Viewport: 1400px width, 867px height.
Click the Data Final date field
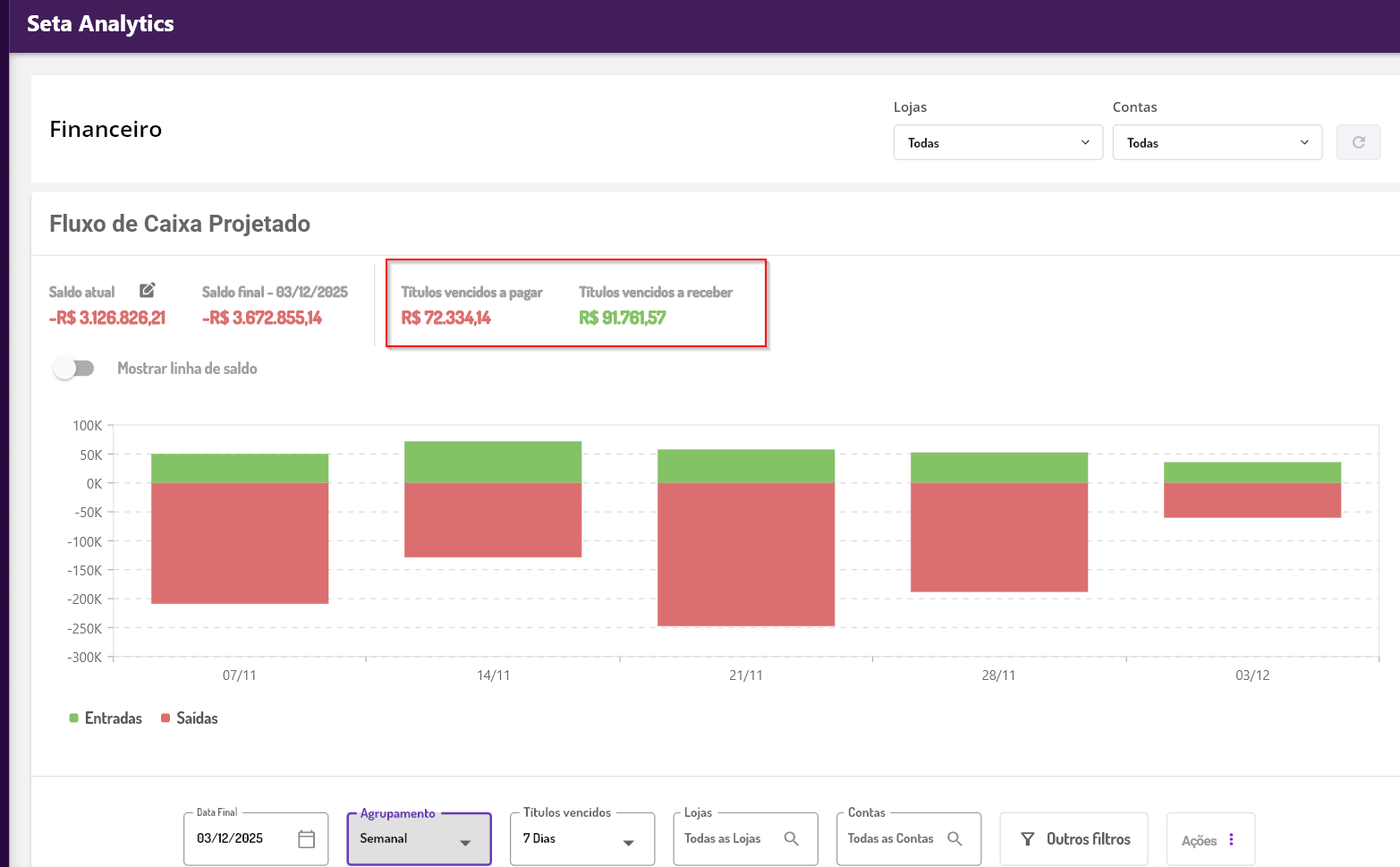point(256,838)
